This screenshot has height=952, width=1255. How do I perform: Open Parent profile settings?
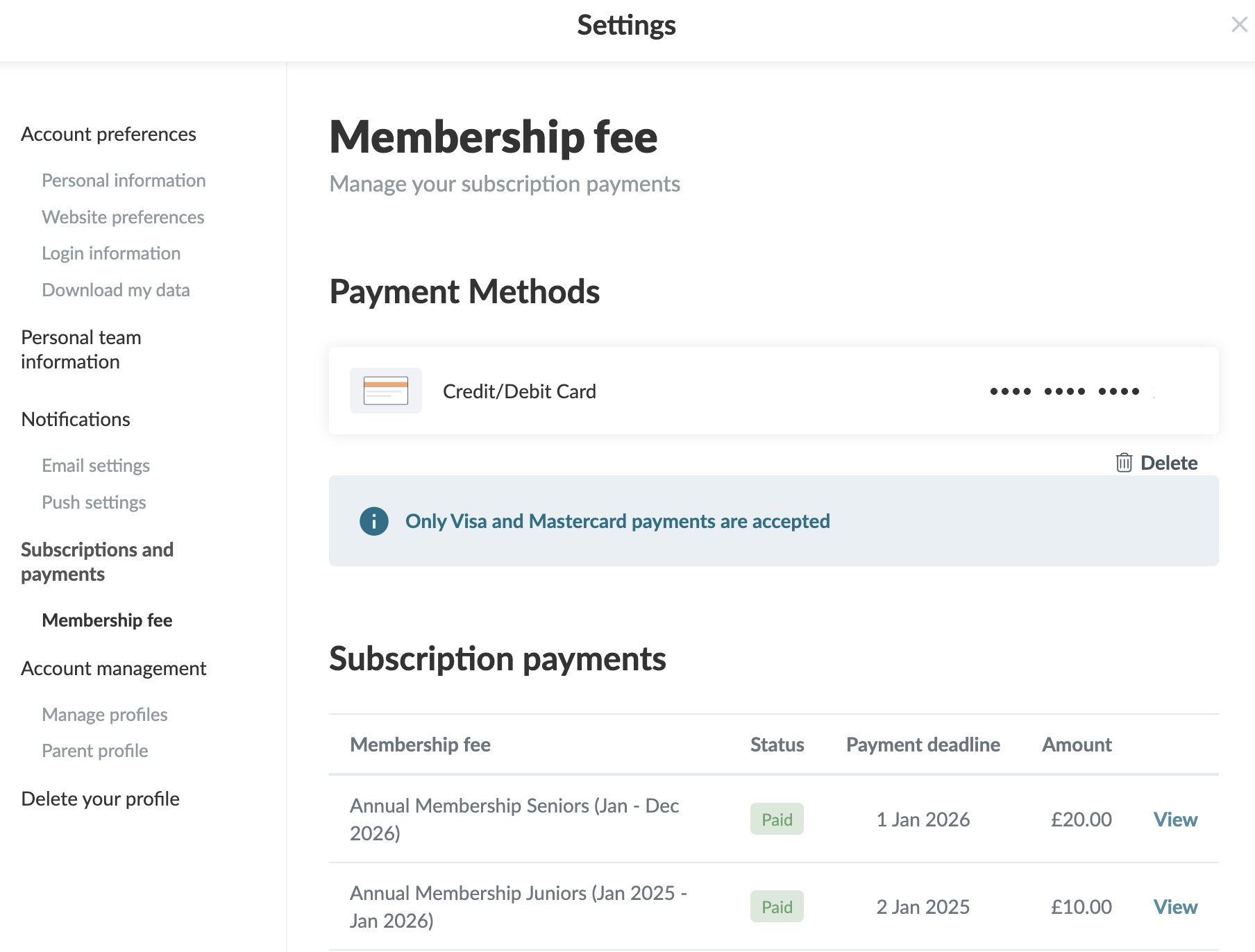(95, 751)
